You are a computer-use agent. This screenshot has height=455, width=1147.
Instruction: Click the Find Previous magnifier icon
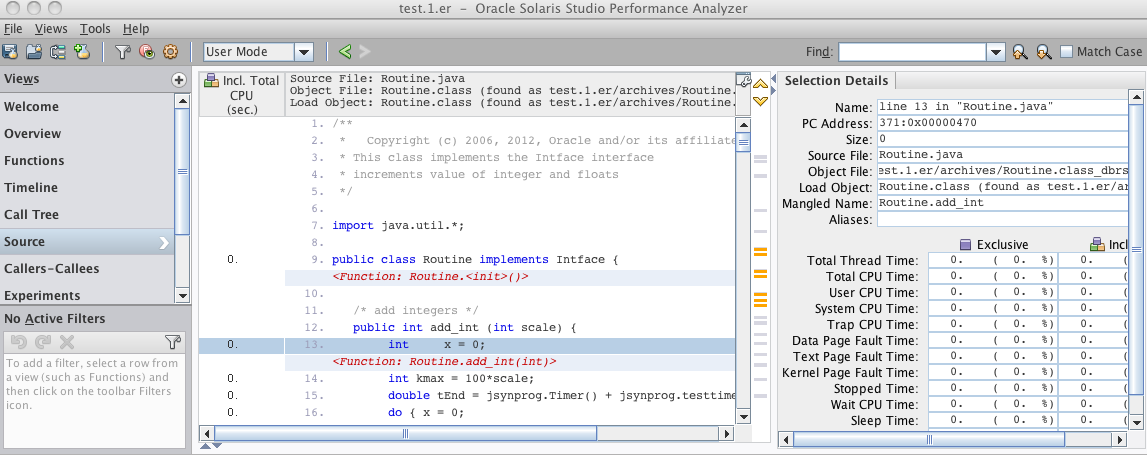[1020, 52]
